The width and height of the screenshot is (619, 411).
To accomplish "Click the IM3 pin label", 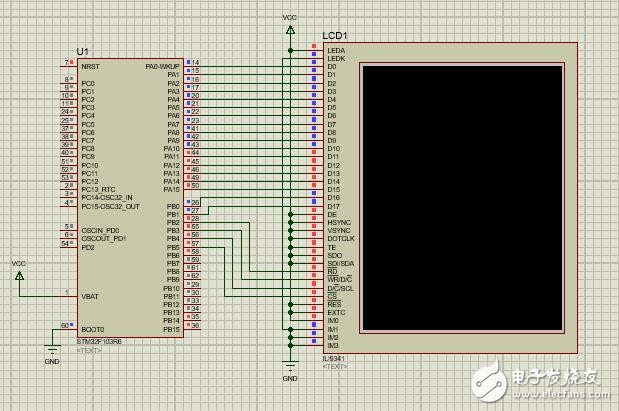I will [333, 345].
